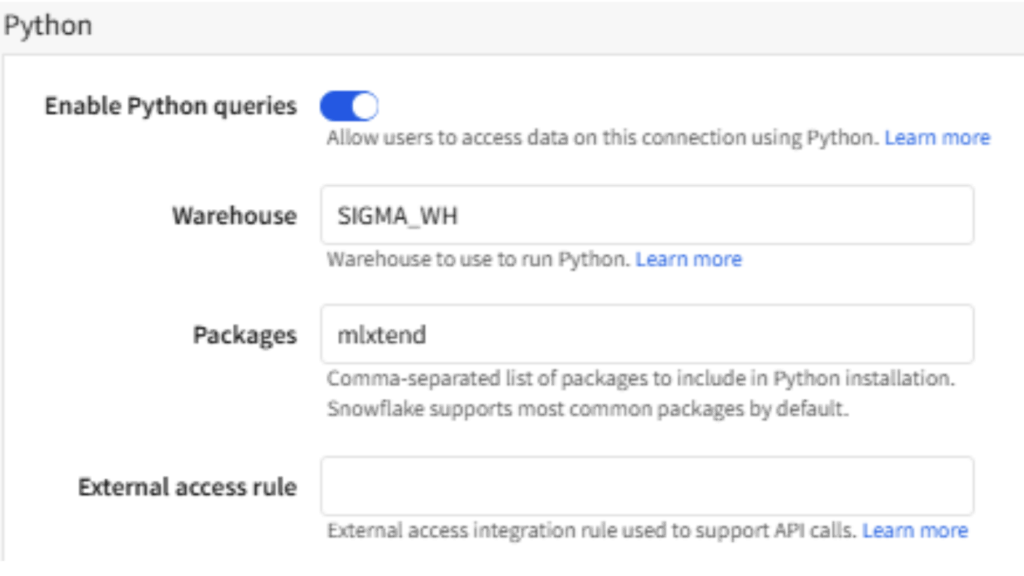Click the Enable Python queries label
Image resolution: width=1024 pixels, height=576 pixels.
(x=171, y=106)
